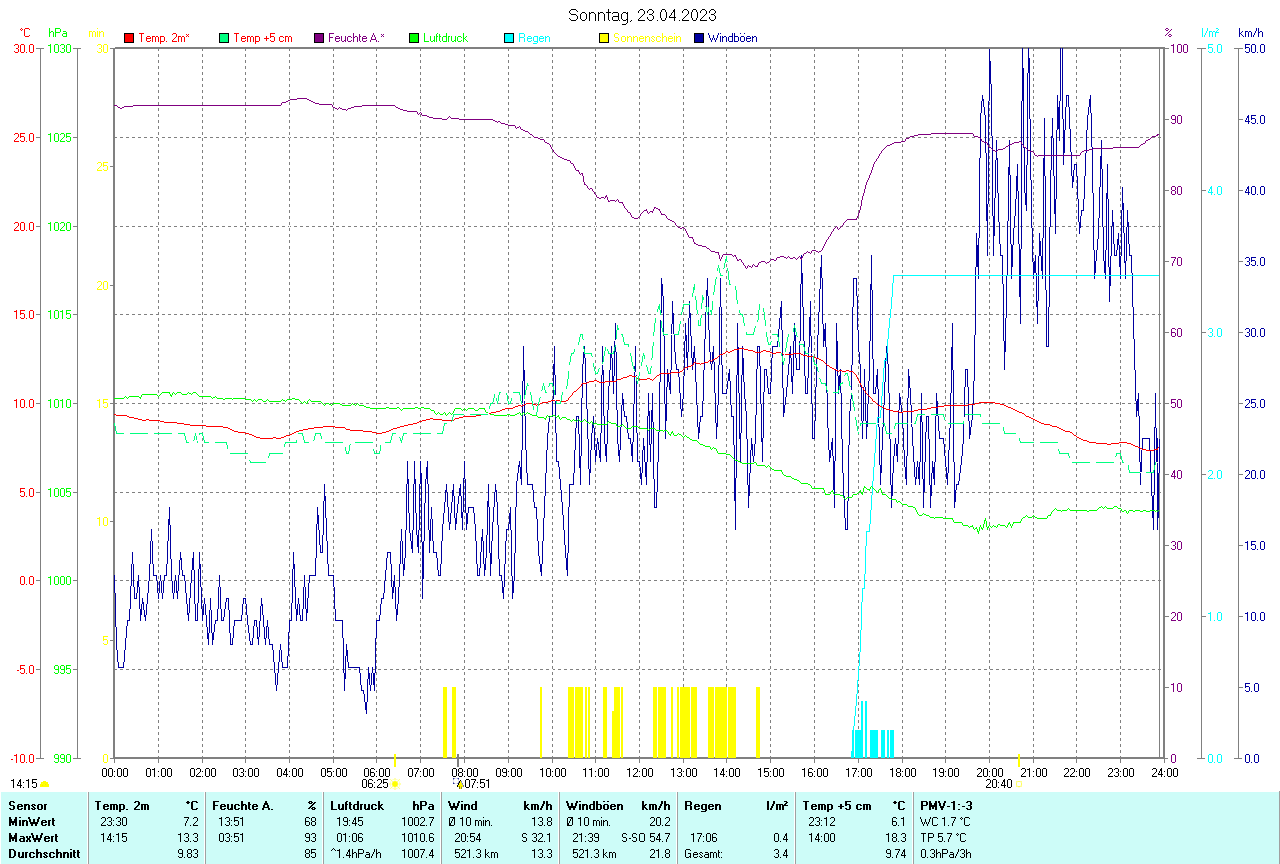
Task: Click the 00:00 time axis label
Action: [115, 772]
